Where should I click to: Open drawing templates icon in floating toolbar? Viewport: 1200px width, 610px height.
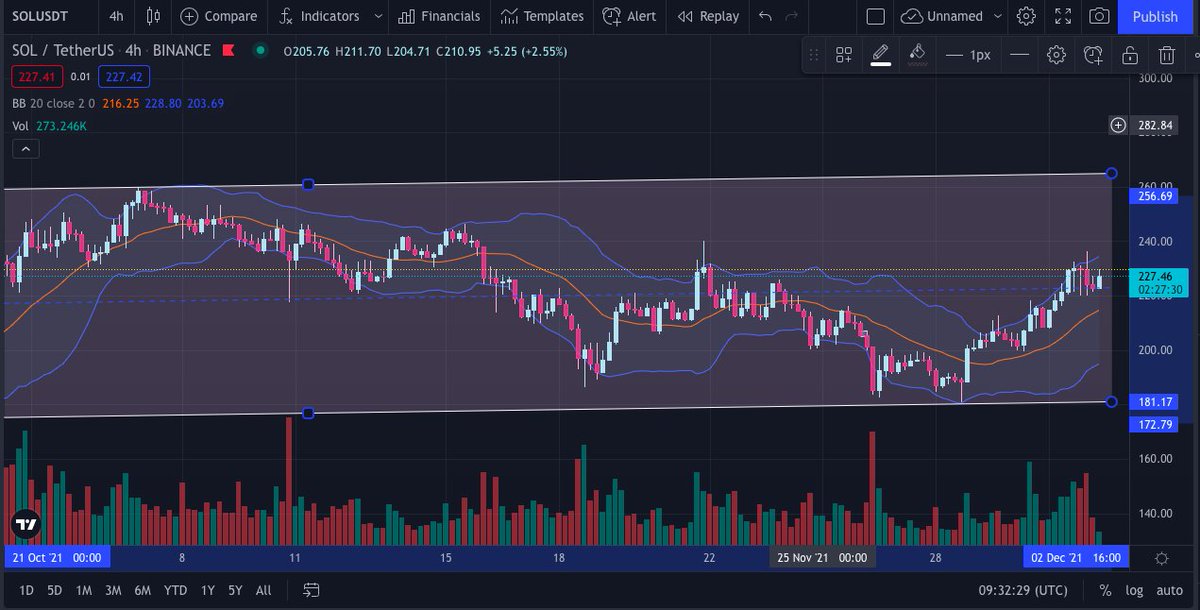click(x=844, y=55)
